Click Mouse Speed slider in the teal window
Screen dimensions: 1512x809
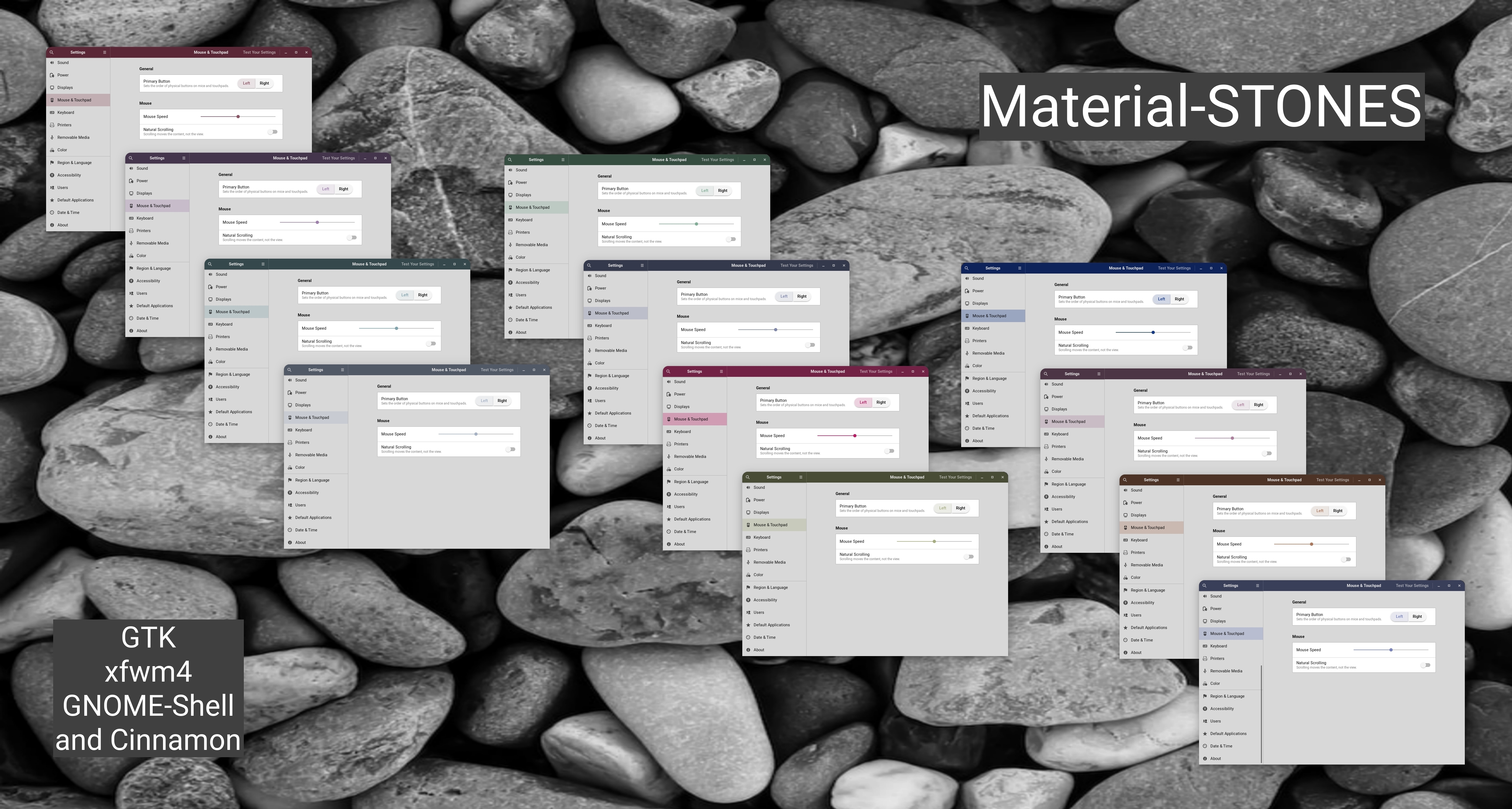(x=396, y=329)
